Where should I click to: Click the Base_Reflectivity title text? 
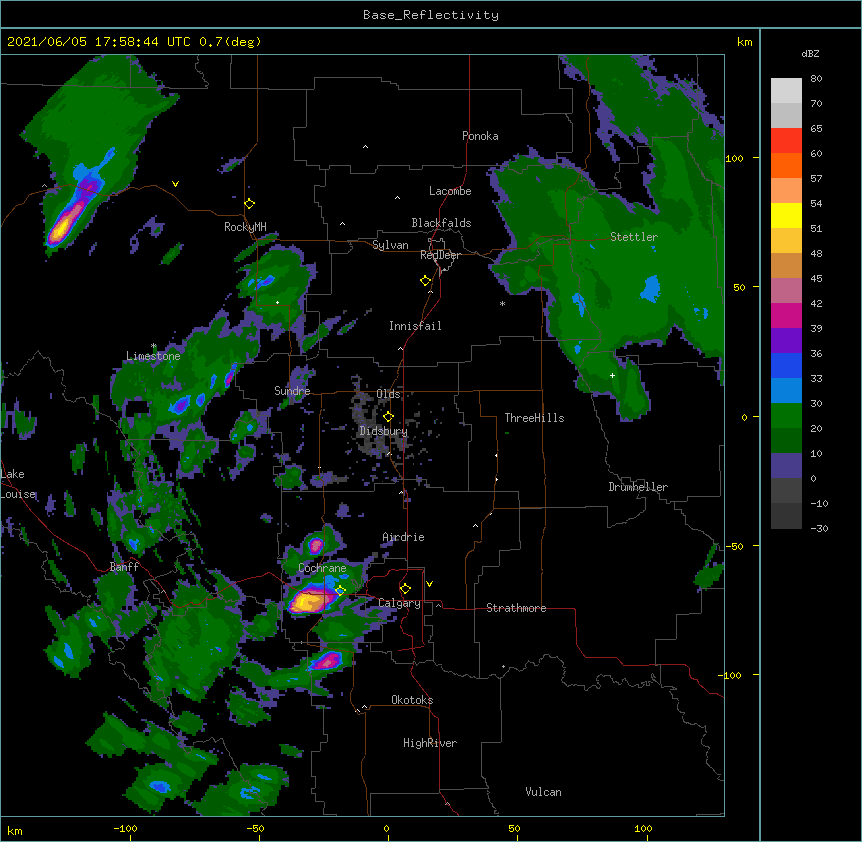(430, 15)
